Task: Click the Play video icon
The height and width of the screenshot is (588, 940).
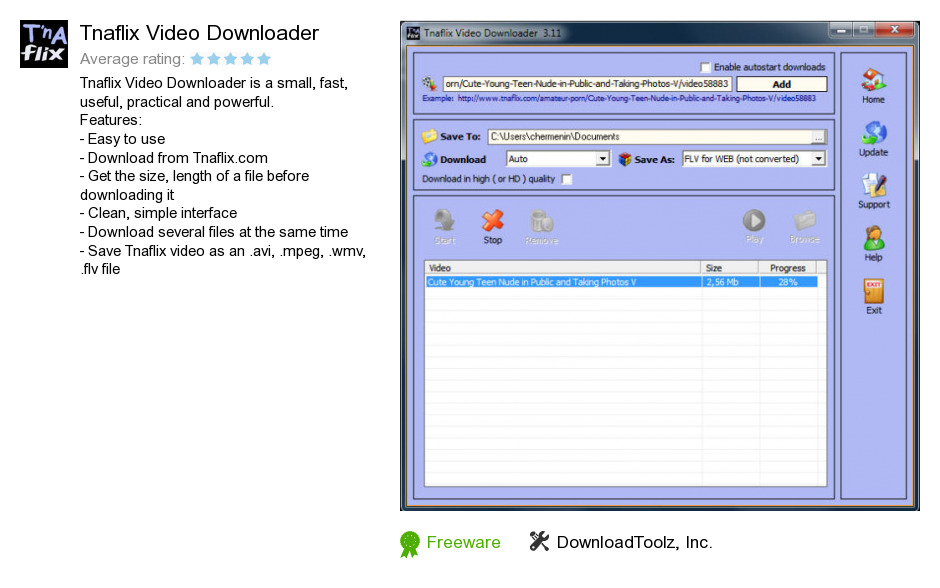Action: 754,220
